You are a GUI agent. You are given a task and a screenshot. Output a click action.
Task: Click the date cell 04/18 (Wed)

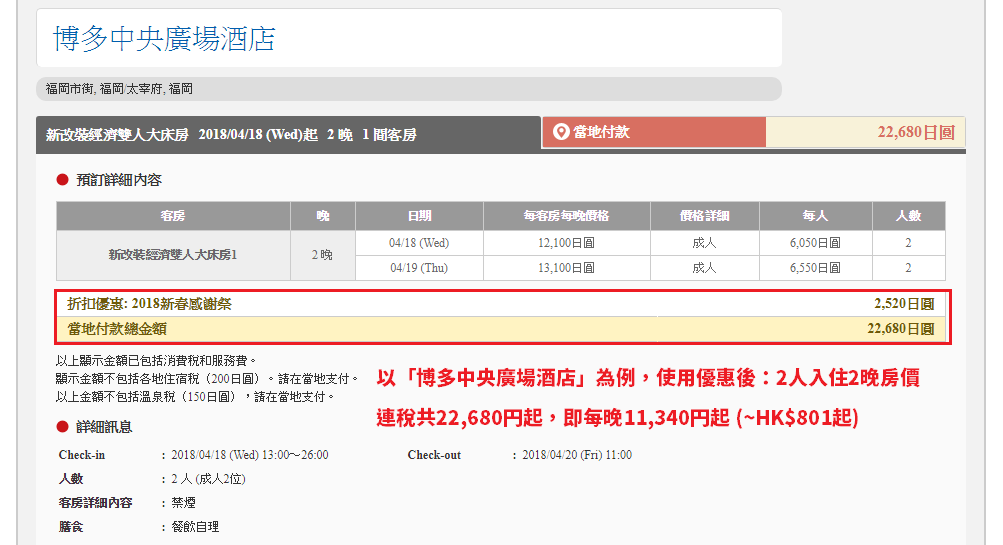[419, 243]
